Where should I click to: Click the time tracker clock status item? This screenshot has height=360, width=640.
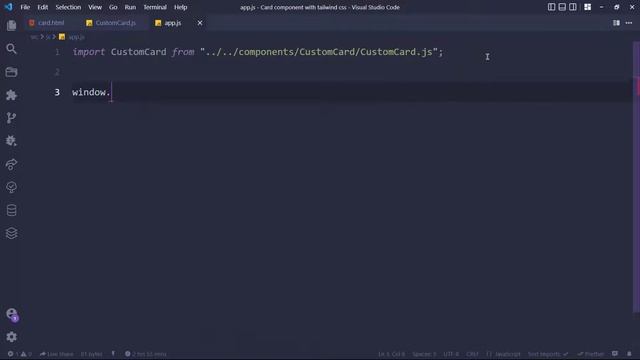146,354
